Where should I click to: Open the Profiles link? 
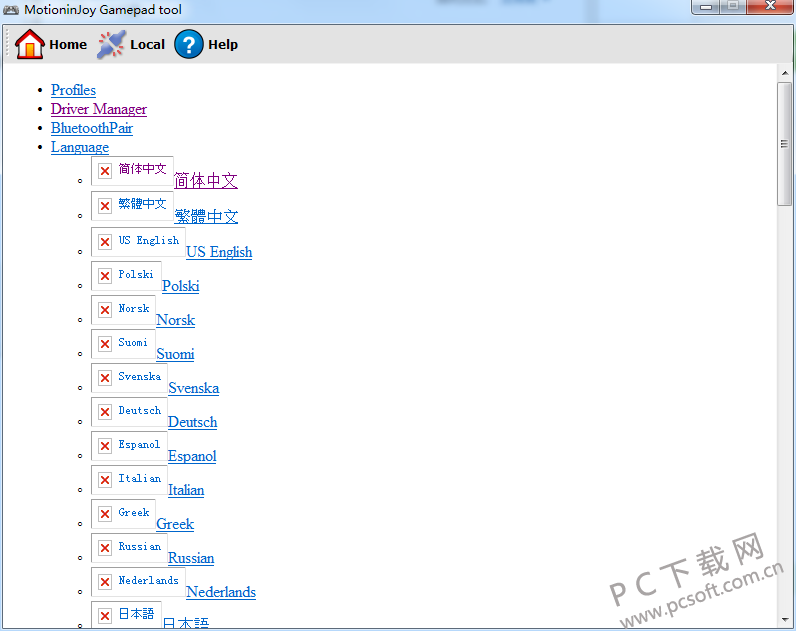point(73,90)
